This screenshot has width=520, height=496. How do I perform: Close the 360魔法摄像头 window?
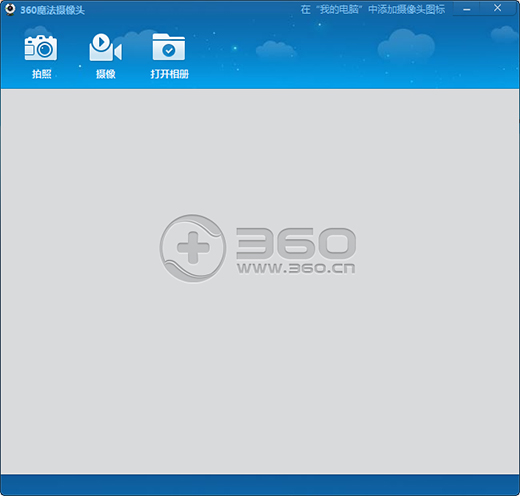[497, 8]
